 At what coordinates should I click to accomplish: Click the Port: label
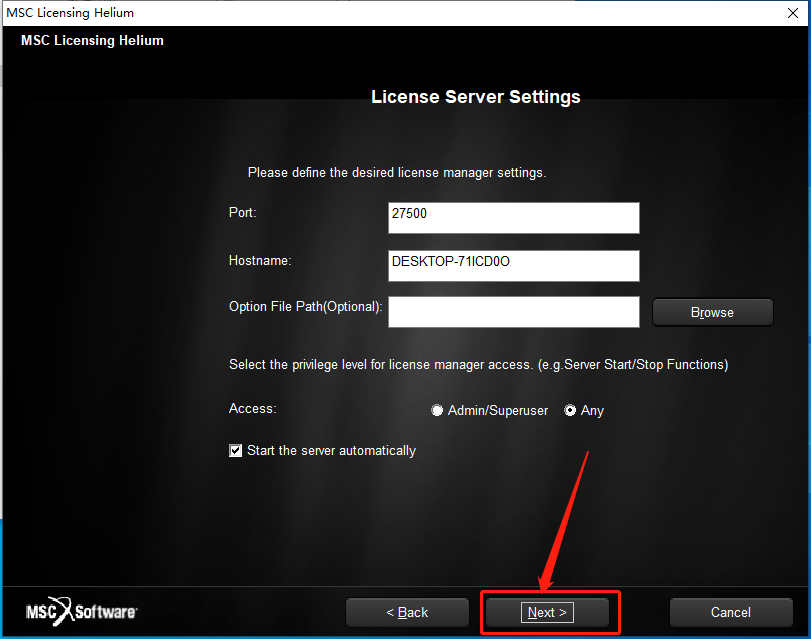(243, 213)
